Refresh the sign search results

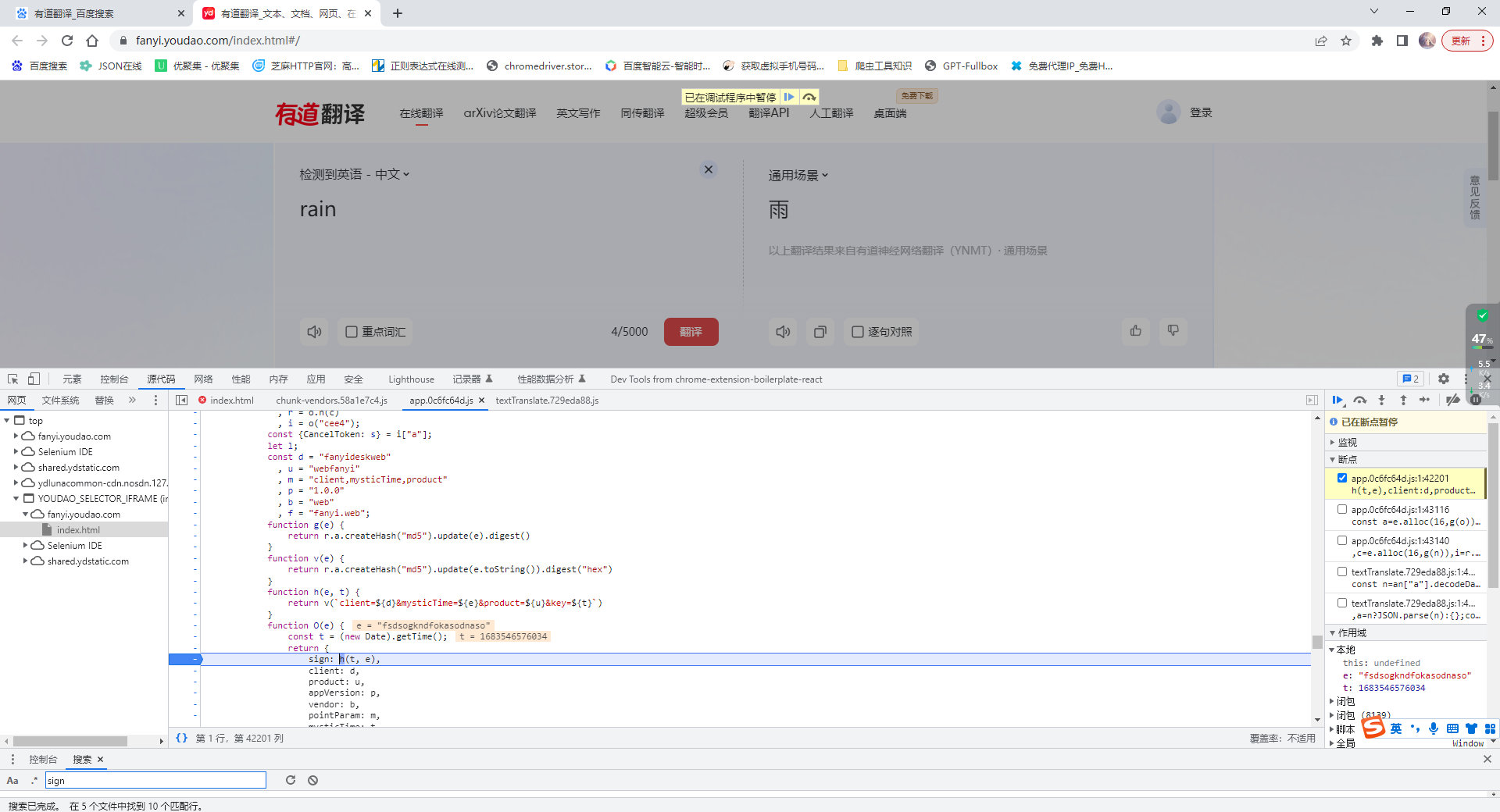(x=291, y=780)
